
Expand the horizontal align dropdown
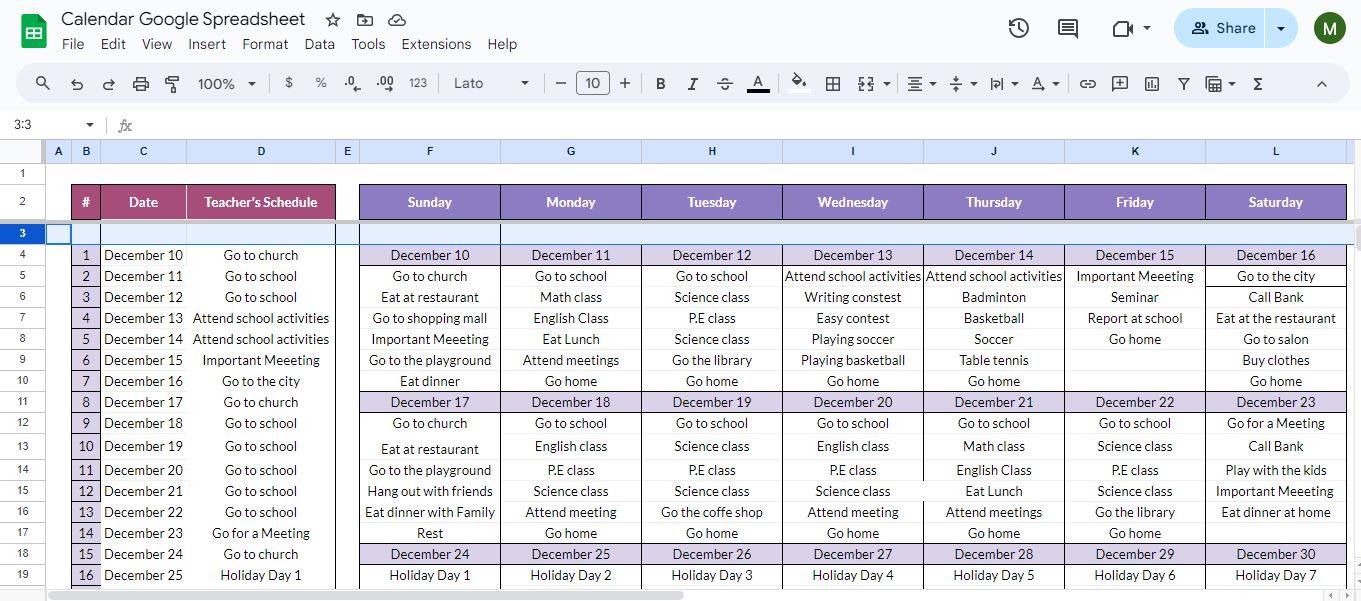(921, 84)
